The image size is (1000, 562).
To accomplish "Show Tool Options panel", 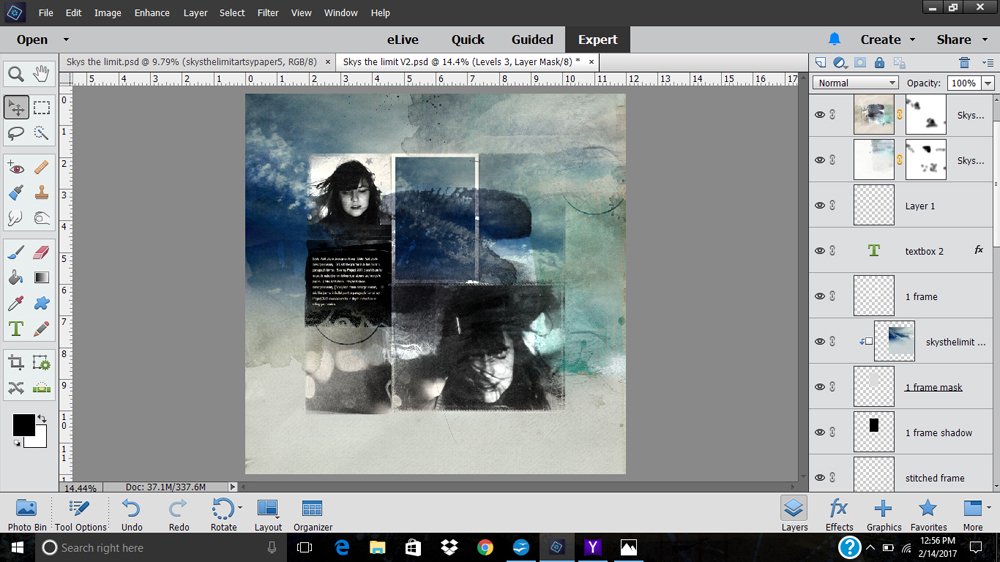I will coord(80,514).
